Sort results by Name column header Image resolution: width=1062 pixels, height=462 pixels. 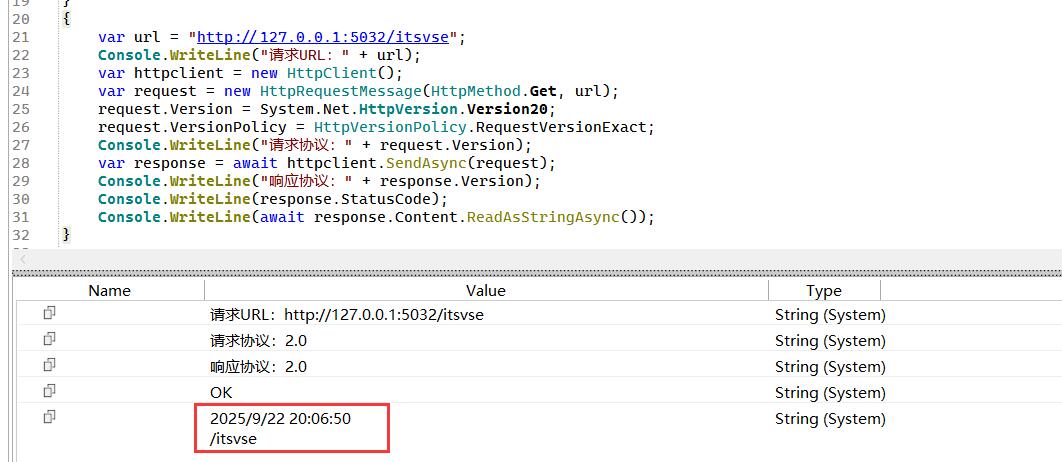click(x=109, y=291)
